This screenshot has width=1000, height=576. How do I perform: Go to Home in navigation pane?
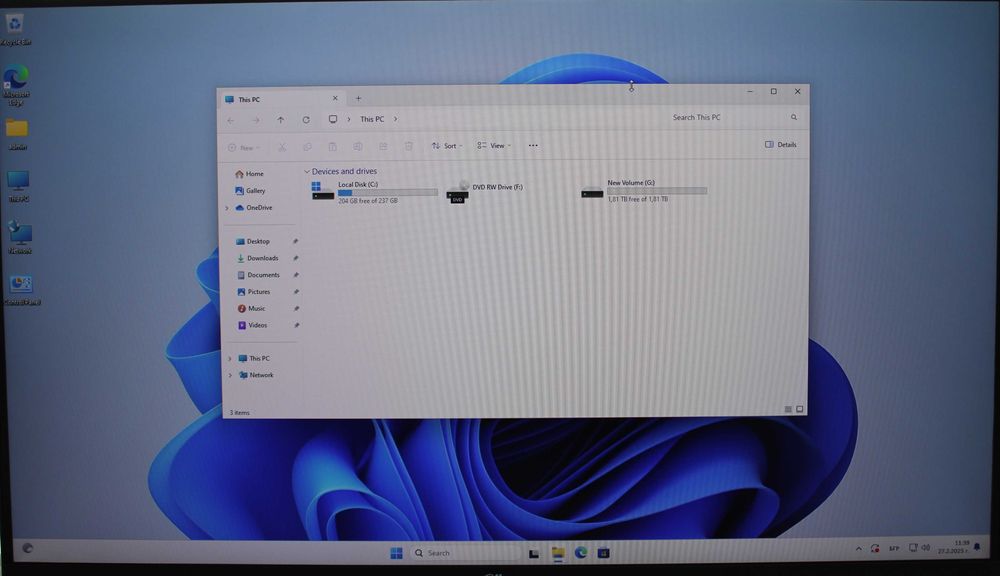point(249,174)
